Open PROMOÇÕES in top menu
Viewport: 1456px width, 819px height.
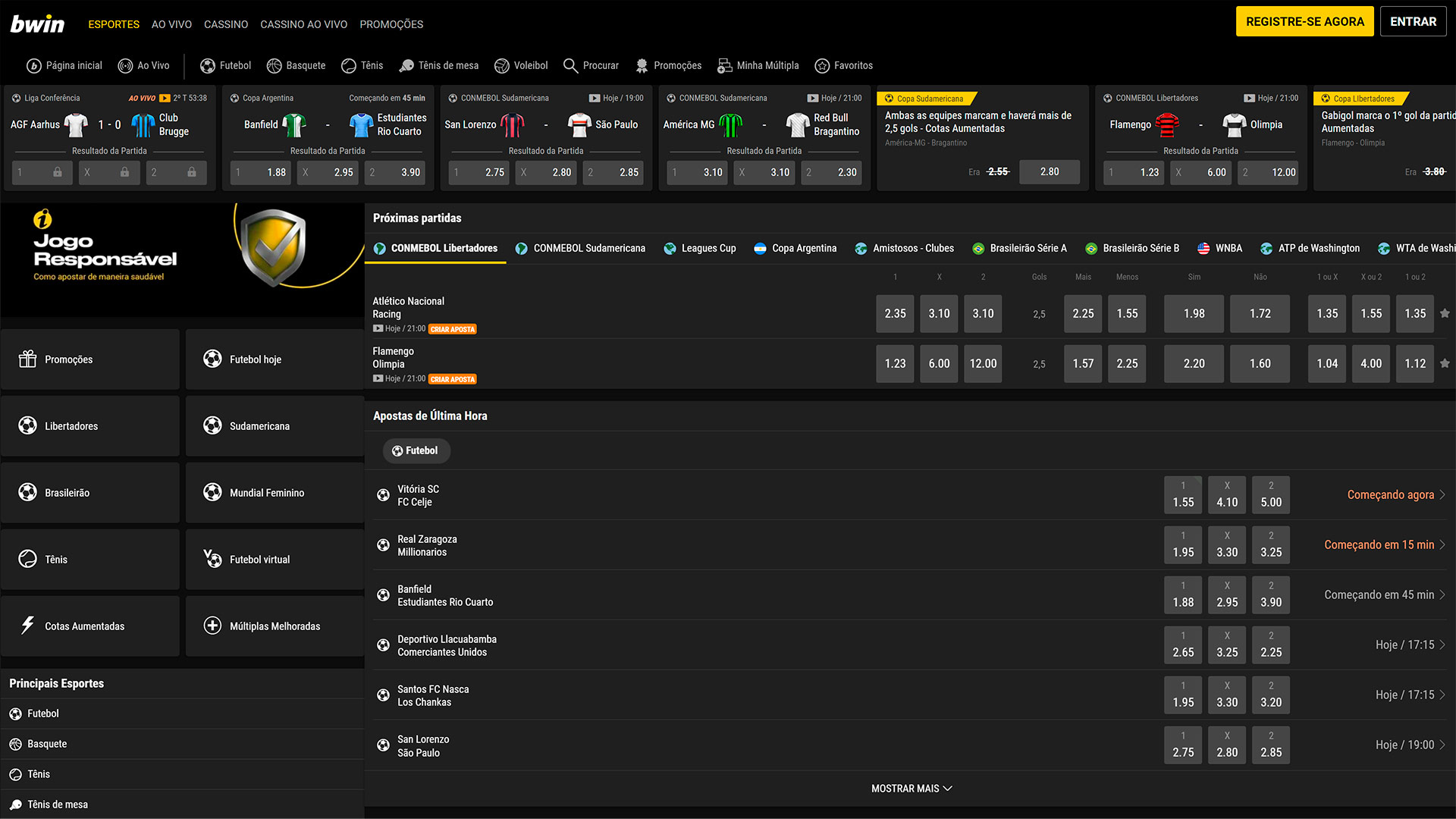[x=391, y=24]
